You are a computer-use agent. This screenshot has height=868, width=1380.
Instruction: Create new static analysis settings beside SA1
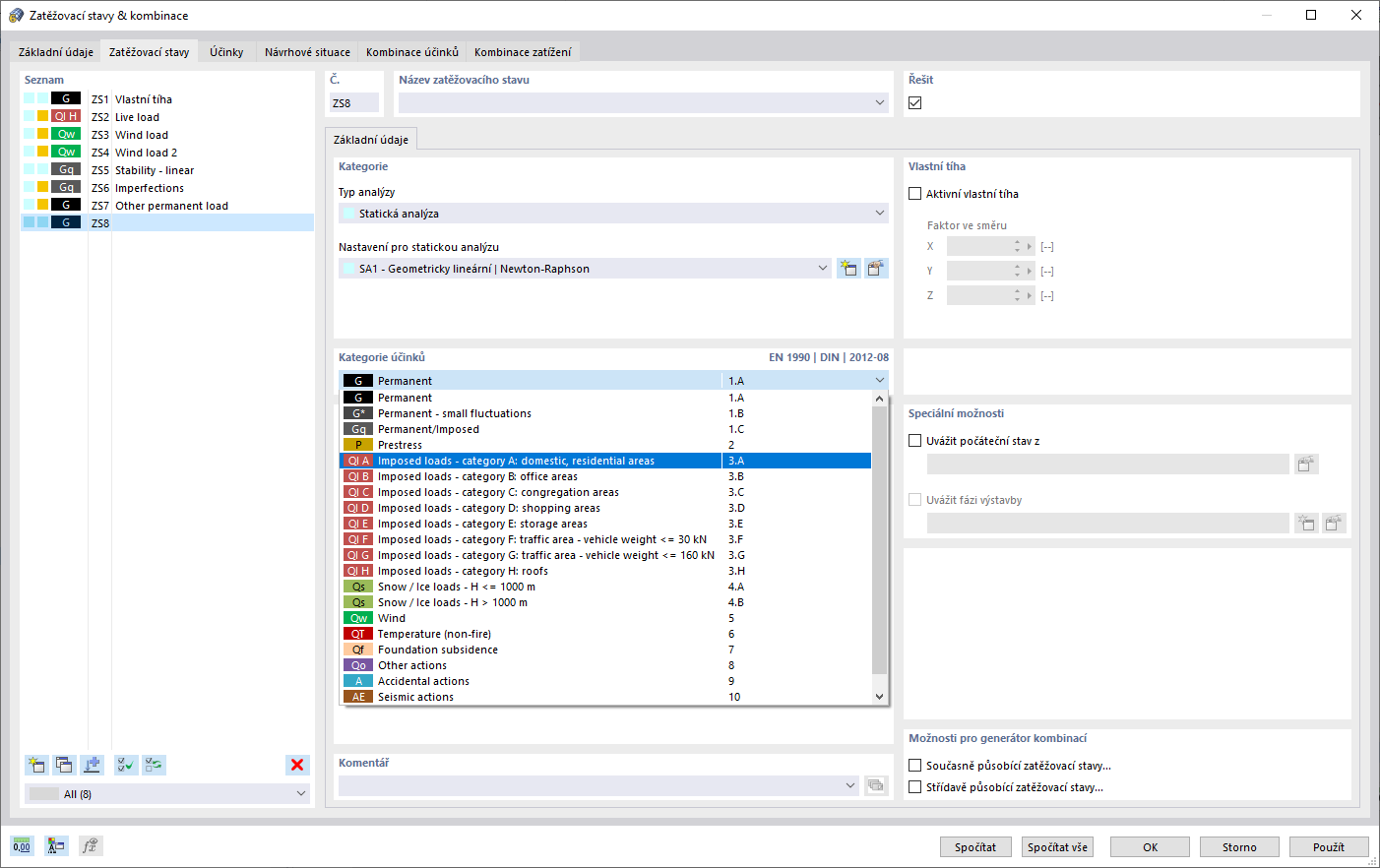click(848, 268)
